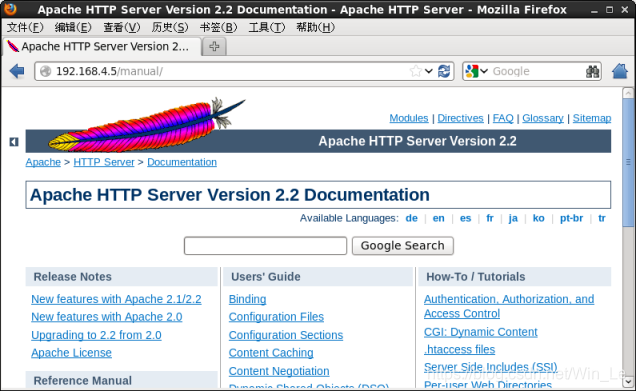Open the Firefox home page icon

coord(620,71)
